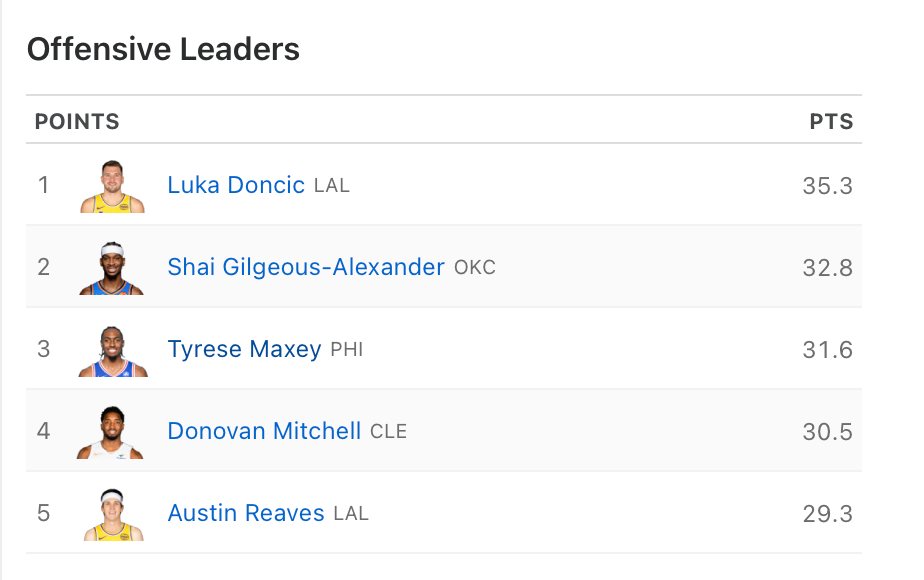Click Luka Doncic's headshot photo

pos(112,186)
